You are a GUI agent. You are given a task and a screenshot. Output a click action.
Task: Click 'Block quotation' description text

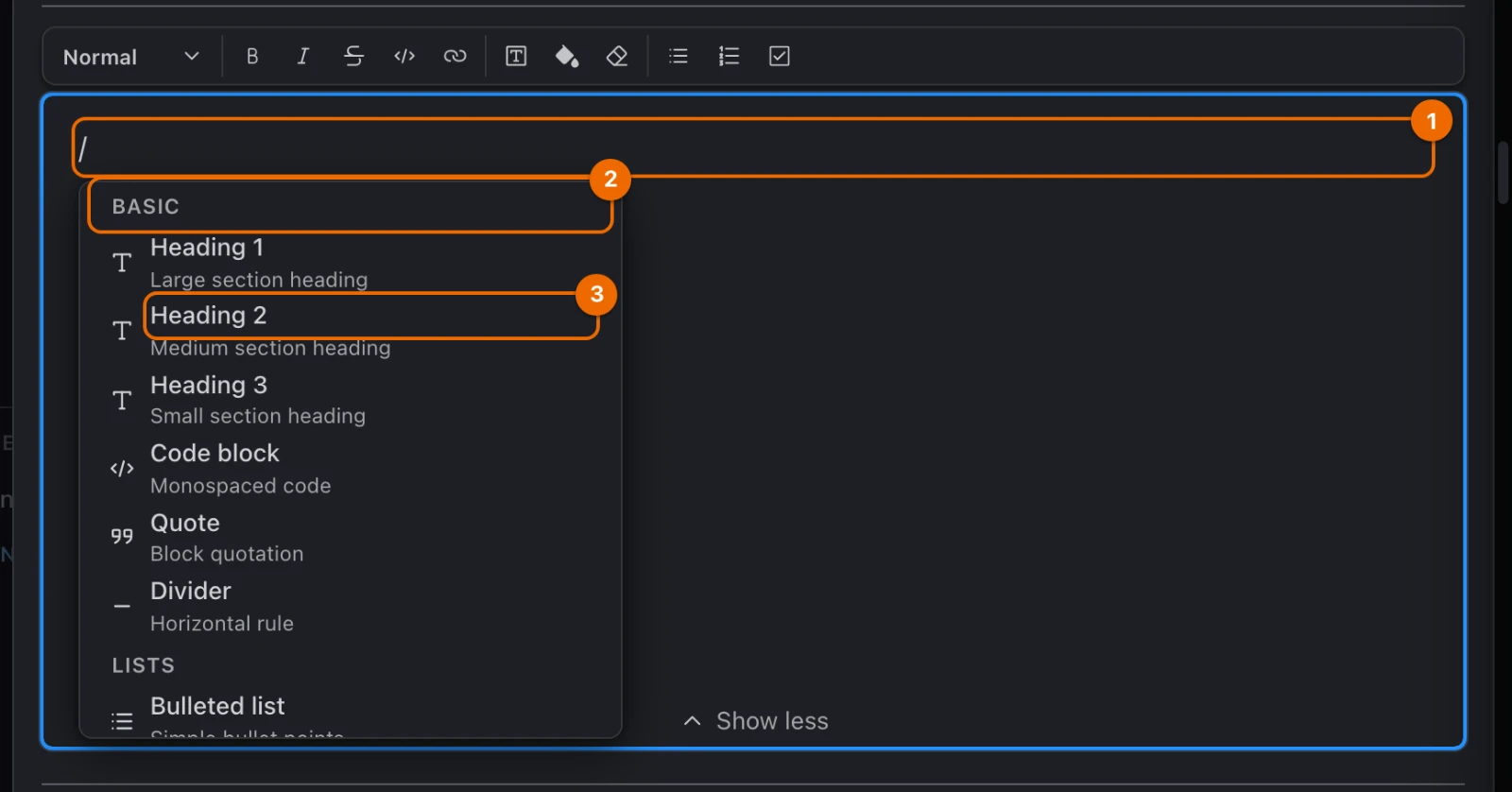tap(227, 554)
